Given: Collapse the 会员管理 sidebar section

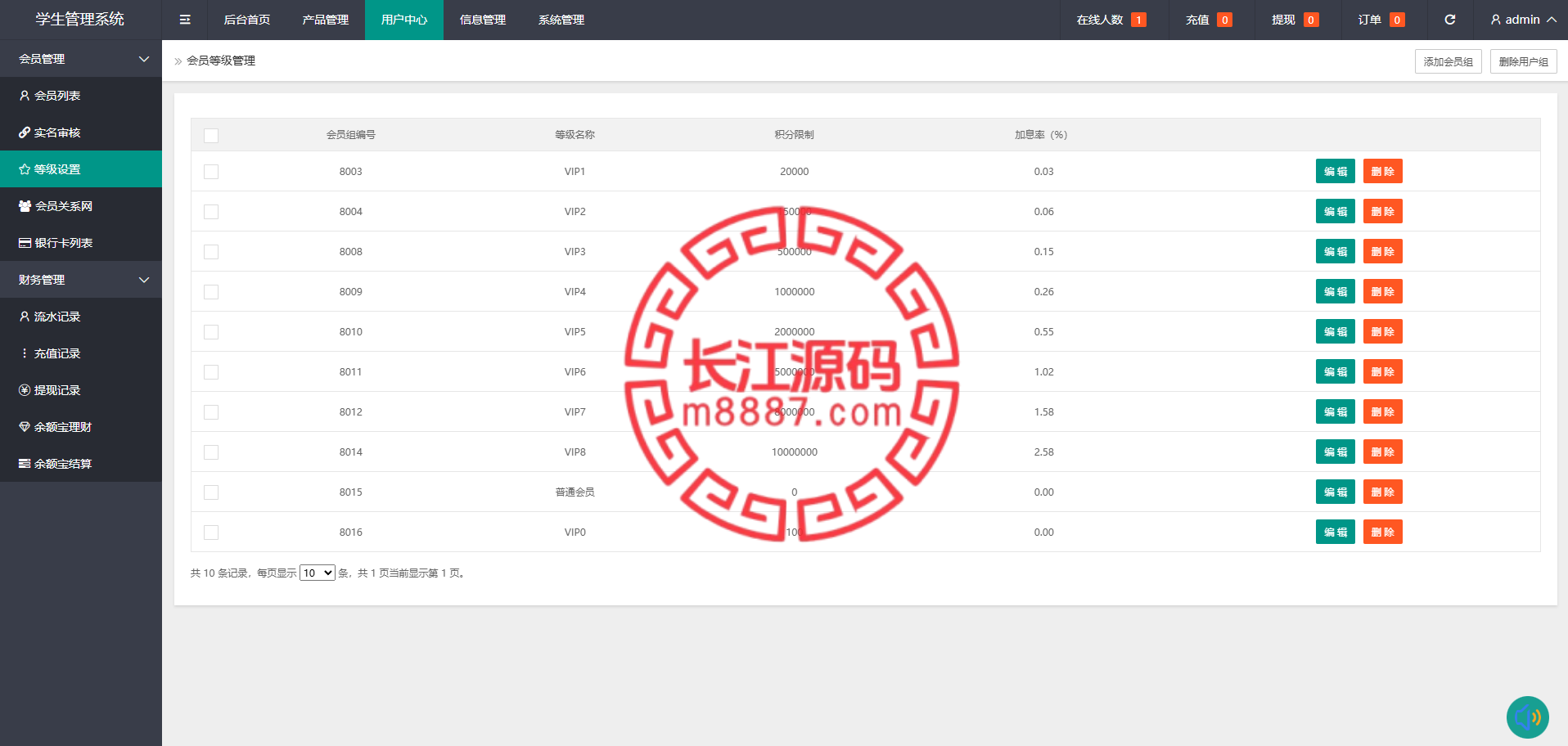Looking at the screenshot, I should pos(81,59).
